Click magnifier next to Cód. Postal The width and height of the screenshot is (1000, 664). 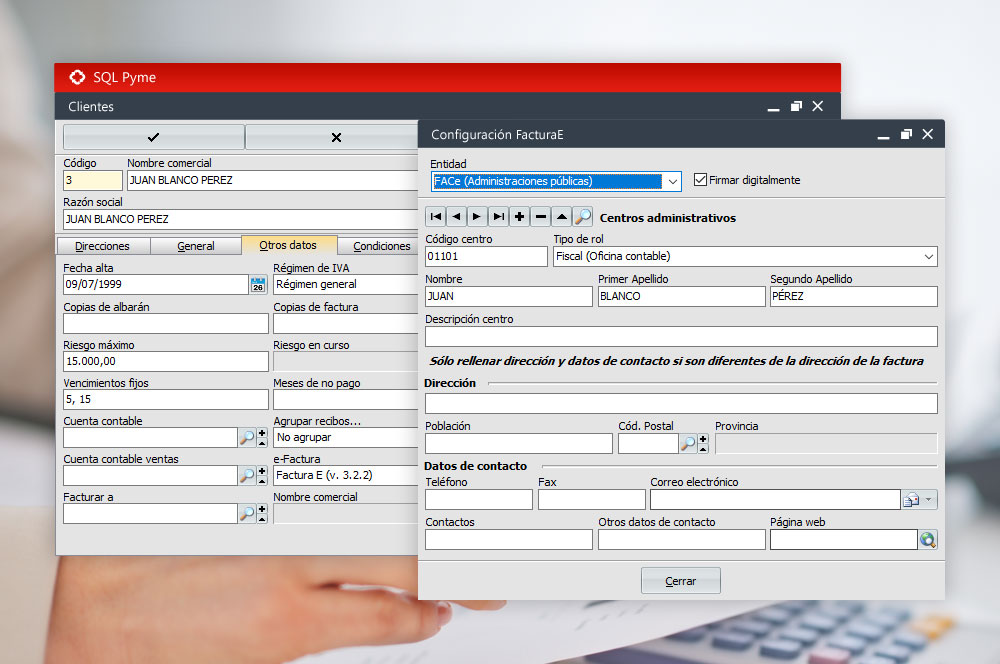pyautogui.click(x=689, y=444)
